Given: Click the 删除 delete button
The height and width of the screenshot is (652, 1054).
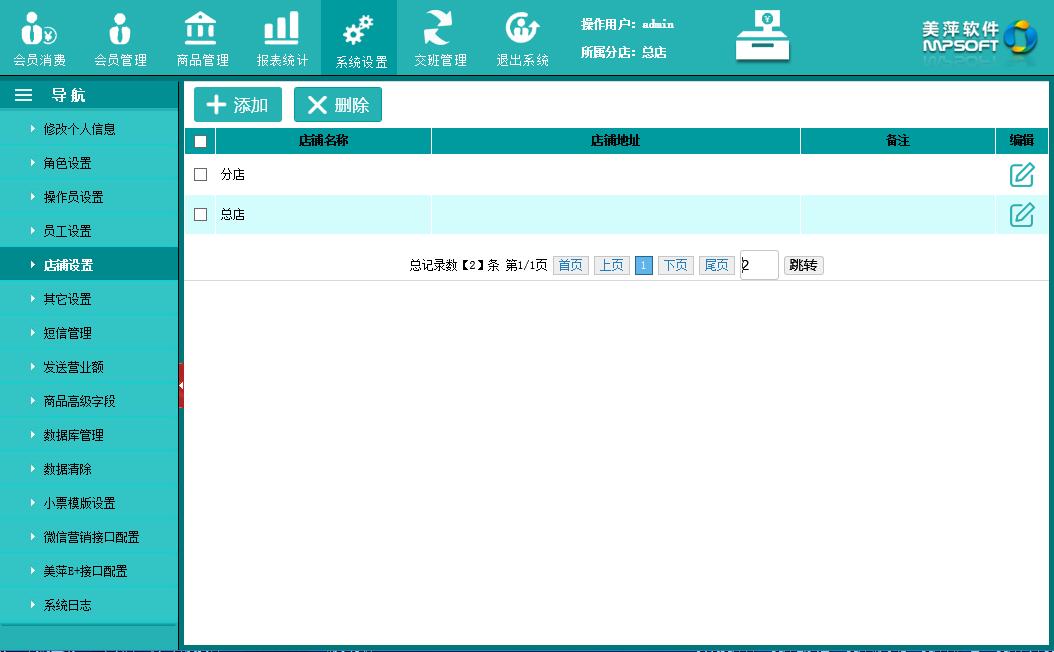Looking at the screenshot, I should click(338, 105).
